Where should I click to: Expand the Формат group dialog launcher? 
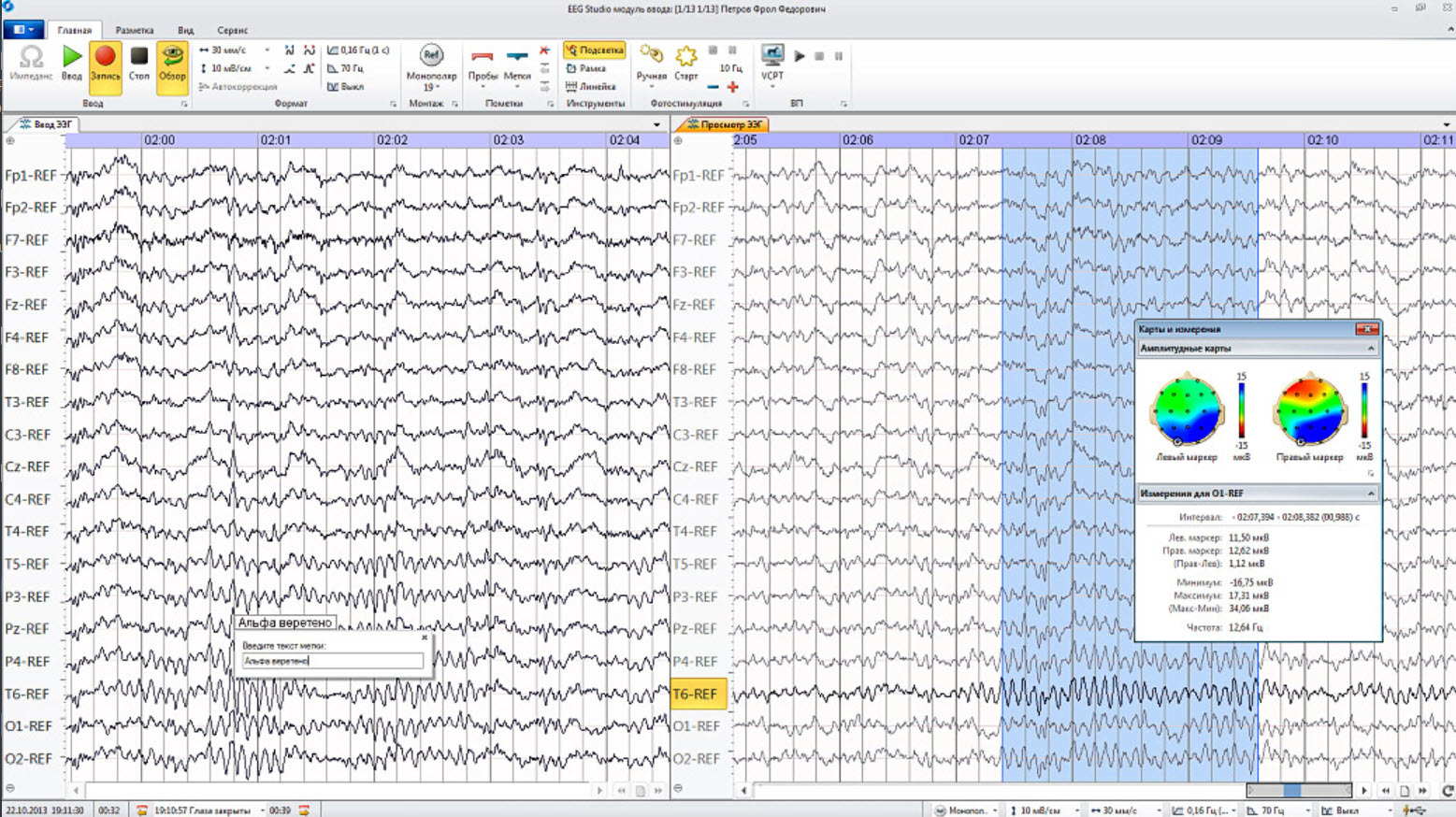pyautogui.click(x=393, y=104)
